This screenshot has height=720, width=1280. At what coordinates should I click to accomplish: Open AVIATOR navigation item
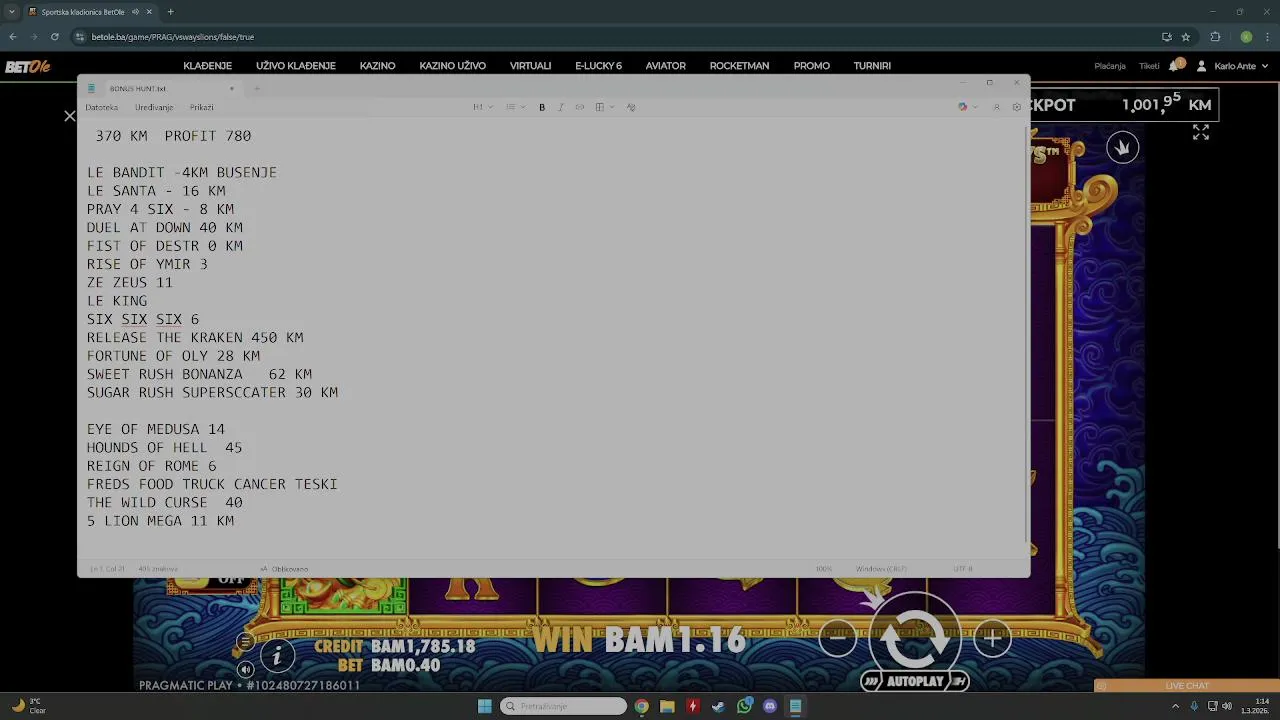665,66
